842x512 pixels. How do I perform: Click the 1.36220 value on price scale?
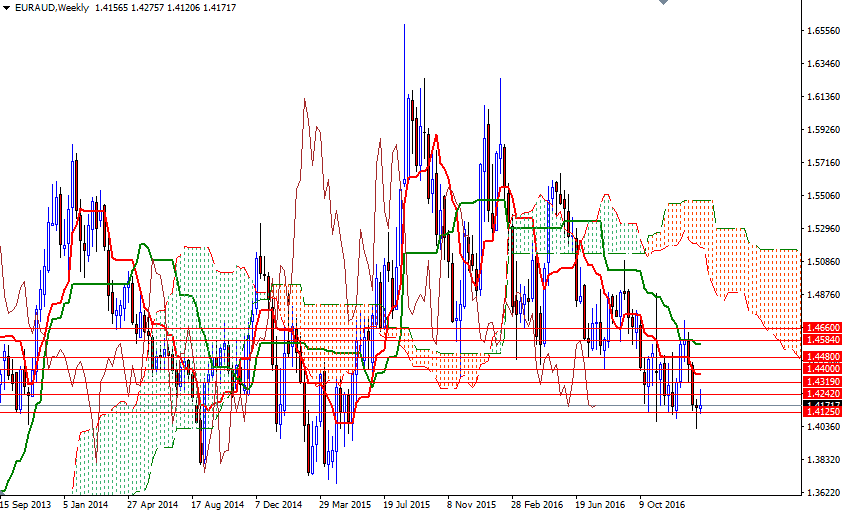point(823,492)
